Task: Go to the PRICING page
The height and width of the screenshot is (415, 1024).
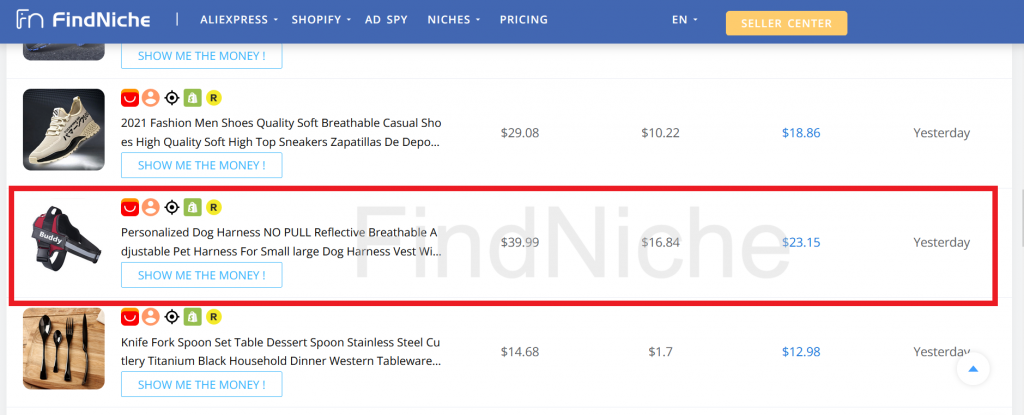Action: pyautogui.click(x=524, y=20)
